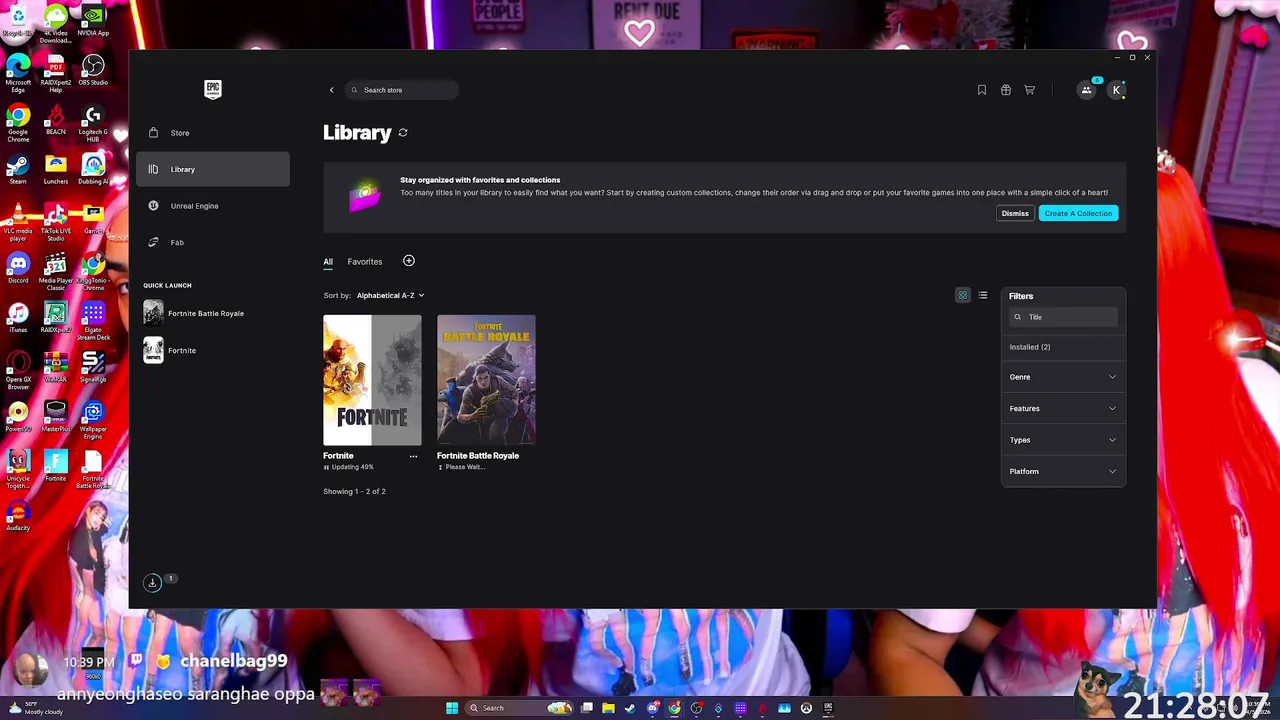Expand the Features filter
The width and height of the screenshot is (1280, 720).
1063,408
